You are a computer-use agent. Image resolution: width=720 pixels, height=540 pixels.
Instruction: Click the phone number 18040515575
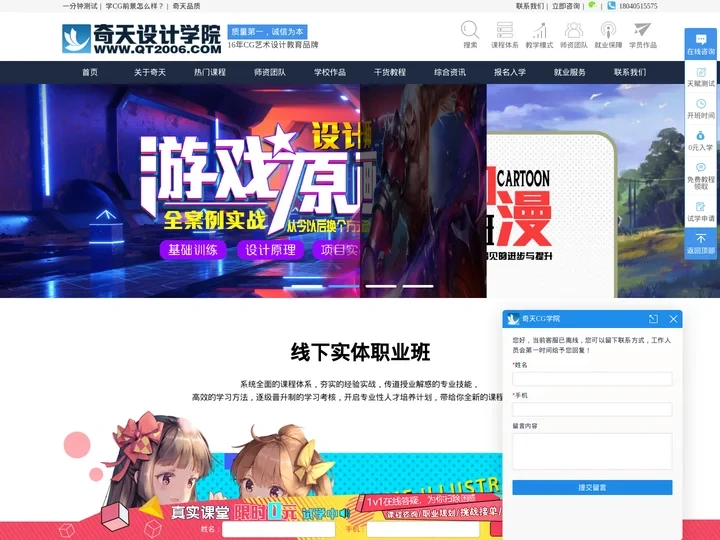click(638, 6)
